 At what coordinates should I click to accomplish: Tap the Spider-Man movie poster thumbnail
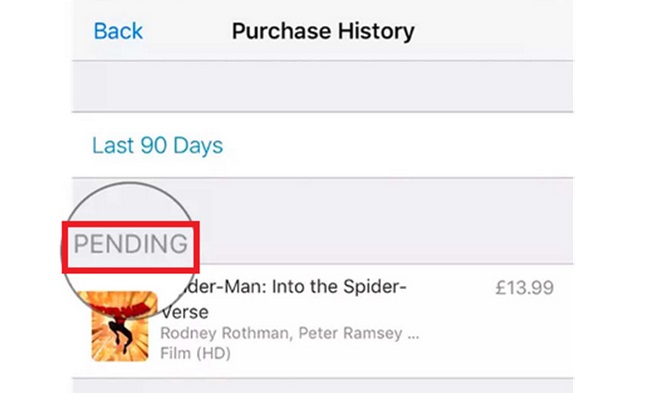(x=120, y=326)
